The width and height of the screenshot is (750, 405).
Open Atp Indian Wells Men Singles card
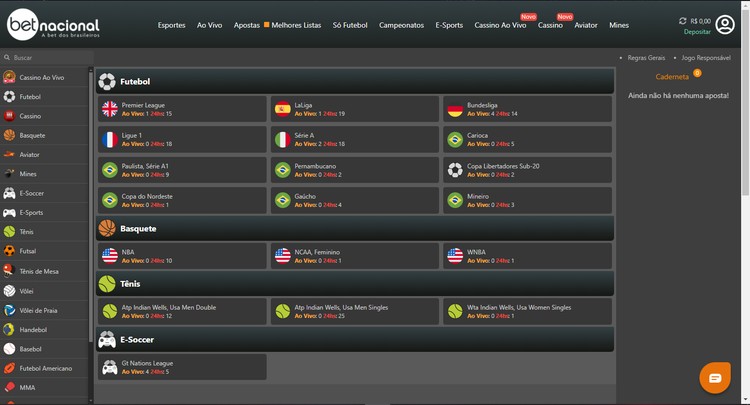355,311
